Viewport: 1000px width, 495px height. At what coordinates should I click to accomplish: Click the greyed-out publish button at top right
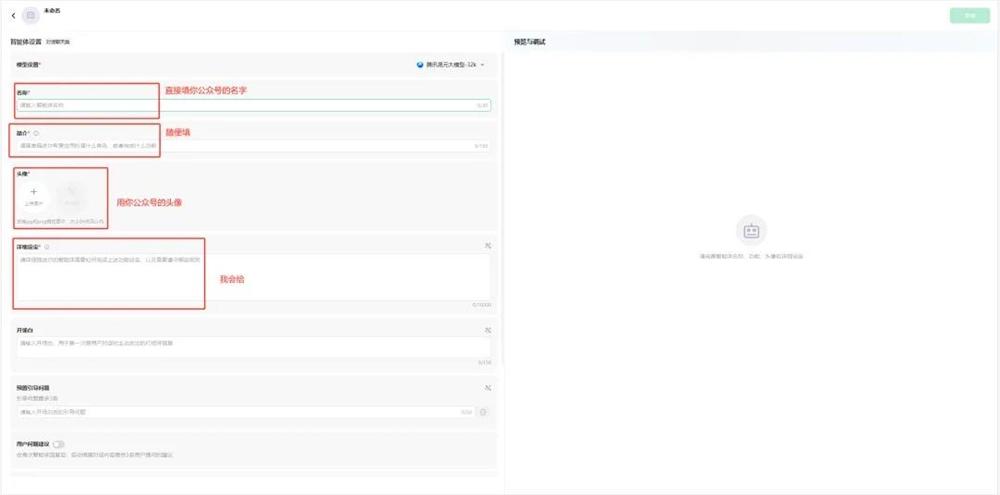point(969,15)
